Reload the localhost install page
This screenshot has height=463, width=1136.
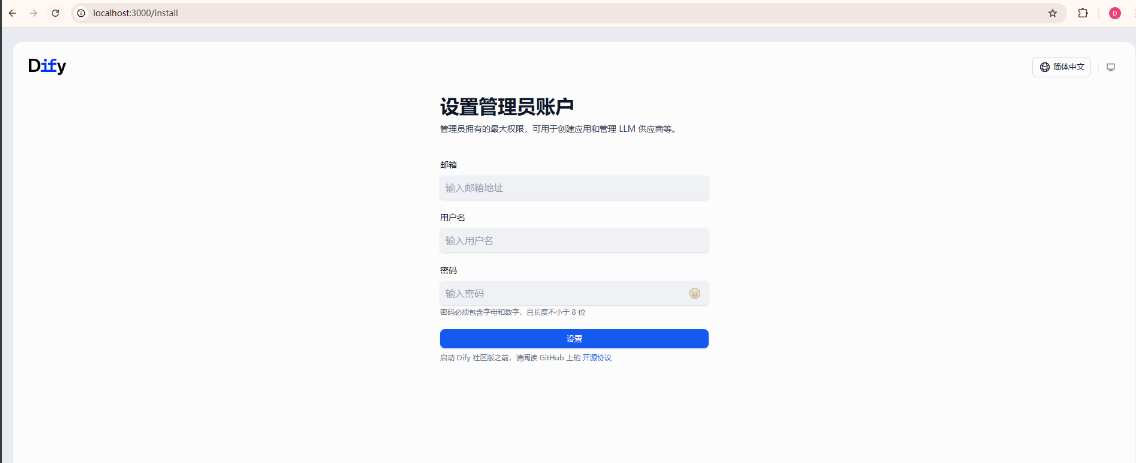pos(55,13)
